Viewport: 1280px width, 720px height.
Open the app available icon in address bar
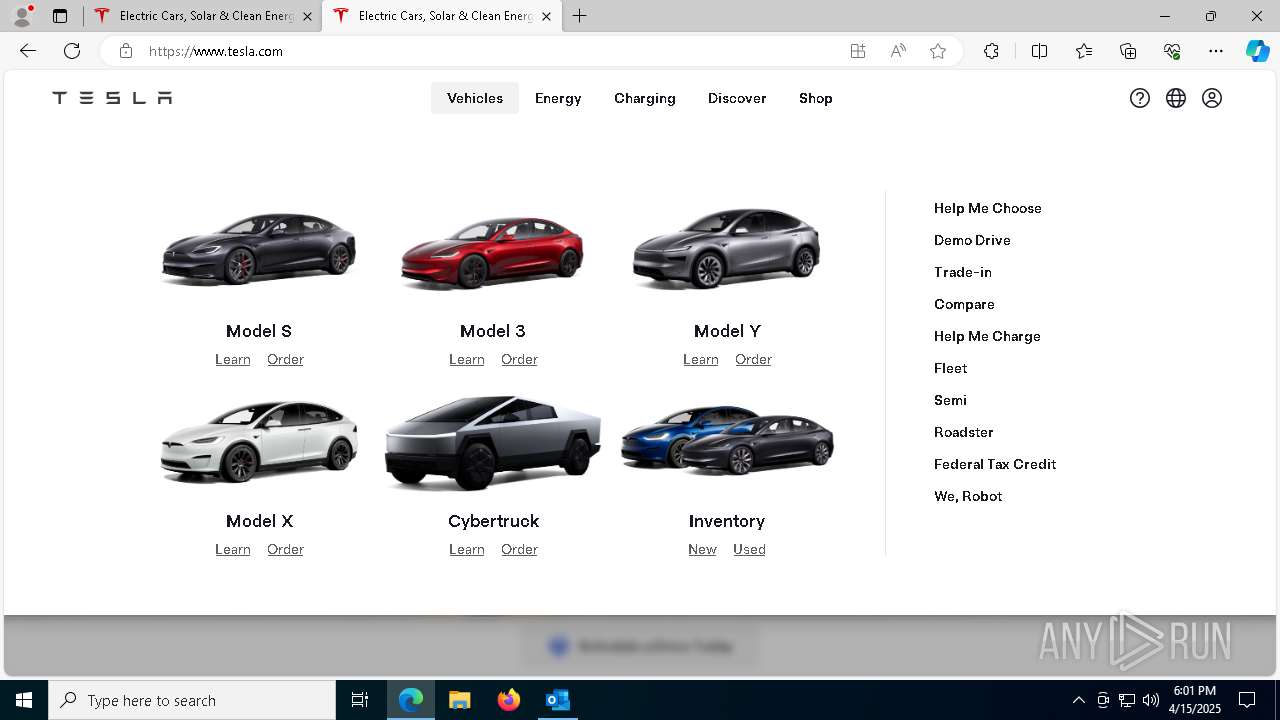point(858,51)
